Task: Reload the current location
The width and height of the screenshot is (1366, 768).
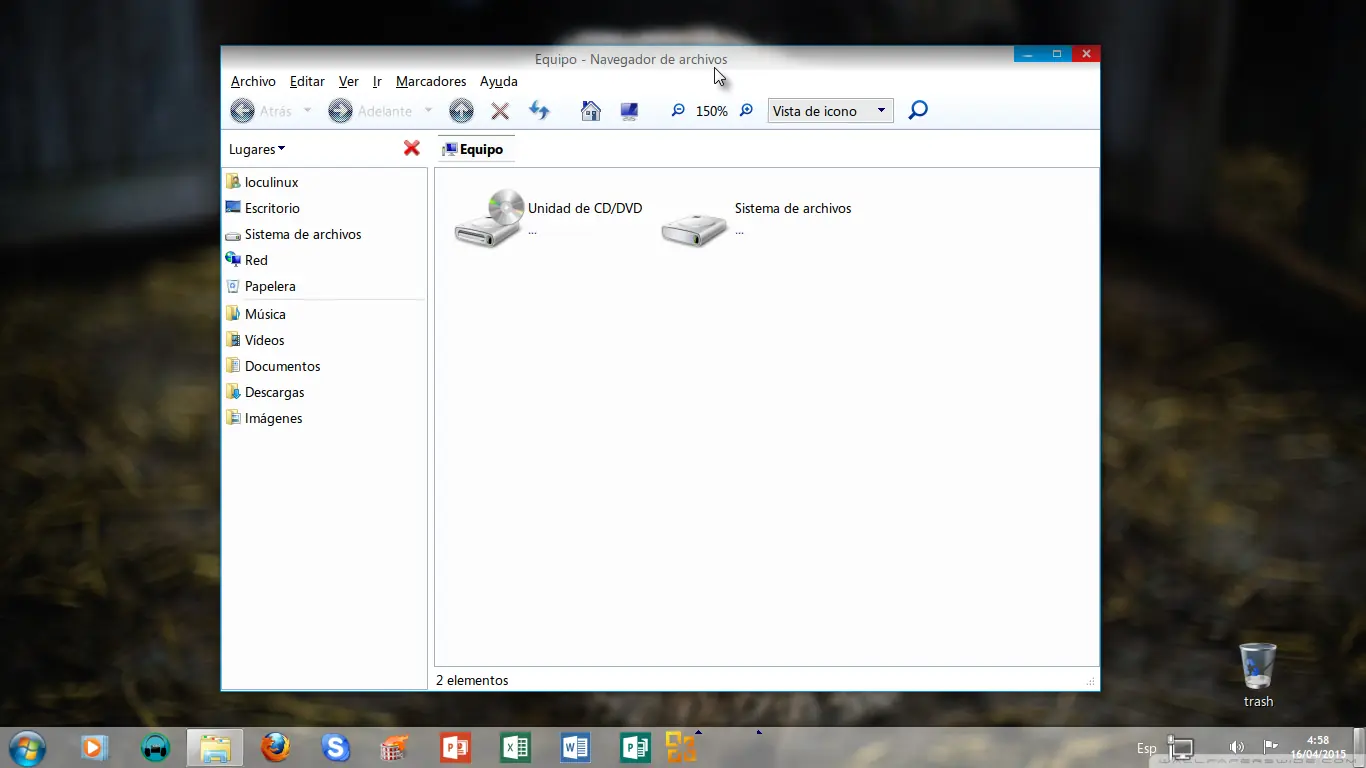Action: [539, 110]
